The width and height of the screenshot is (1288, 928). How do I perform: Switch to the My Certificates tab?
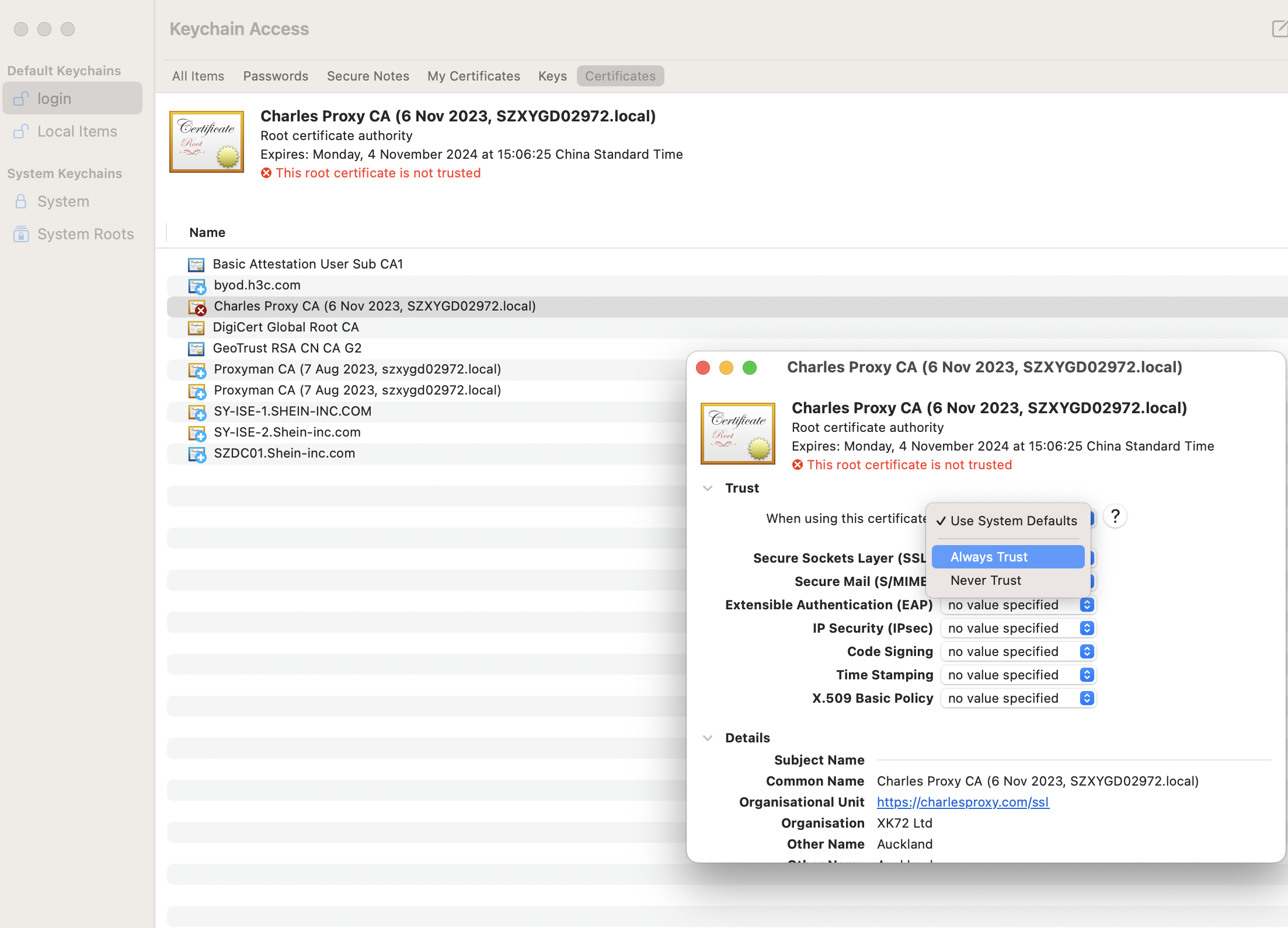point(473,76)
